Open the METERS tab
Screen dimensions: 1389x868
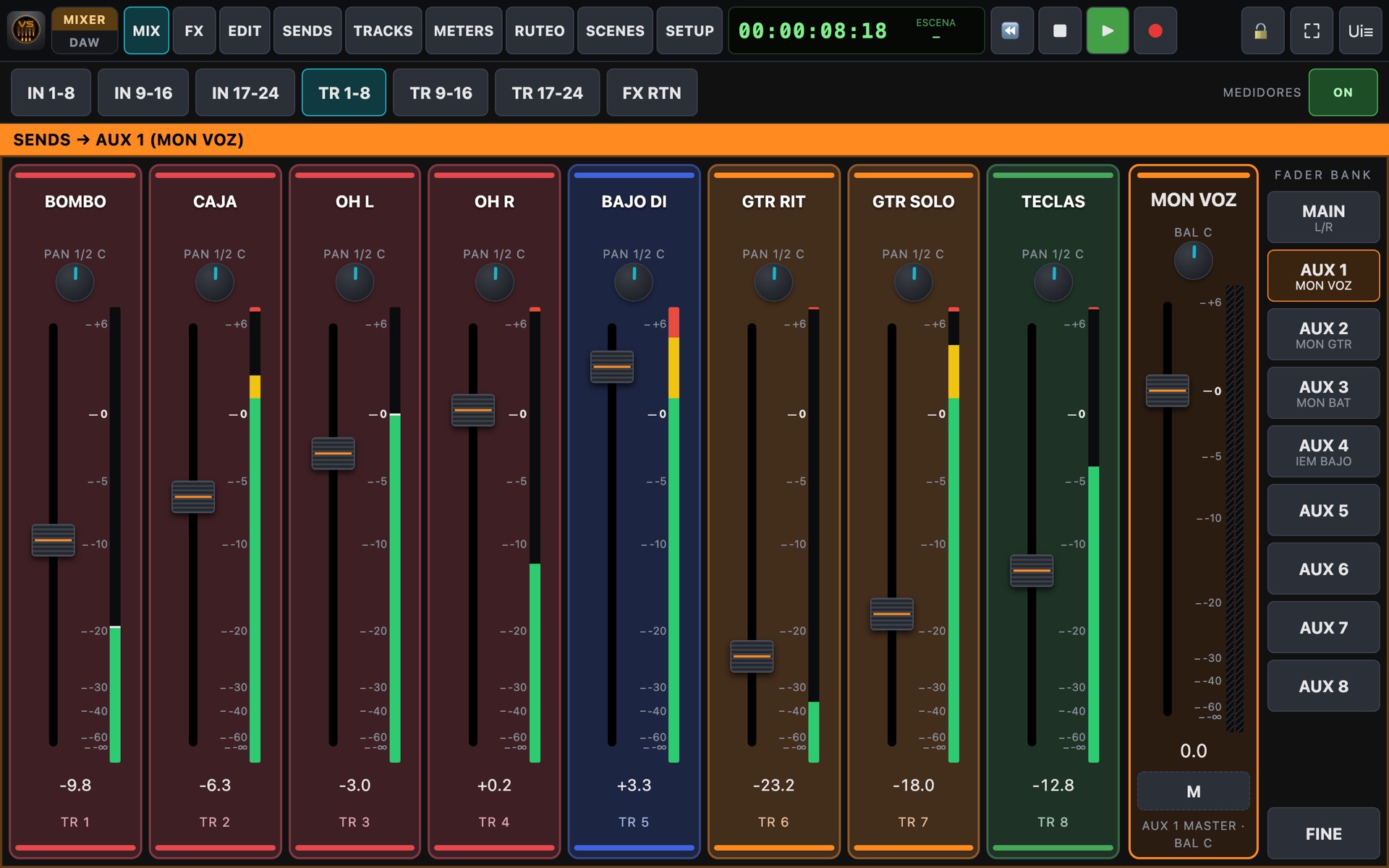point(463,30)
